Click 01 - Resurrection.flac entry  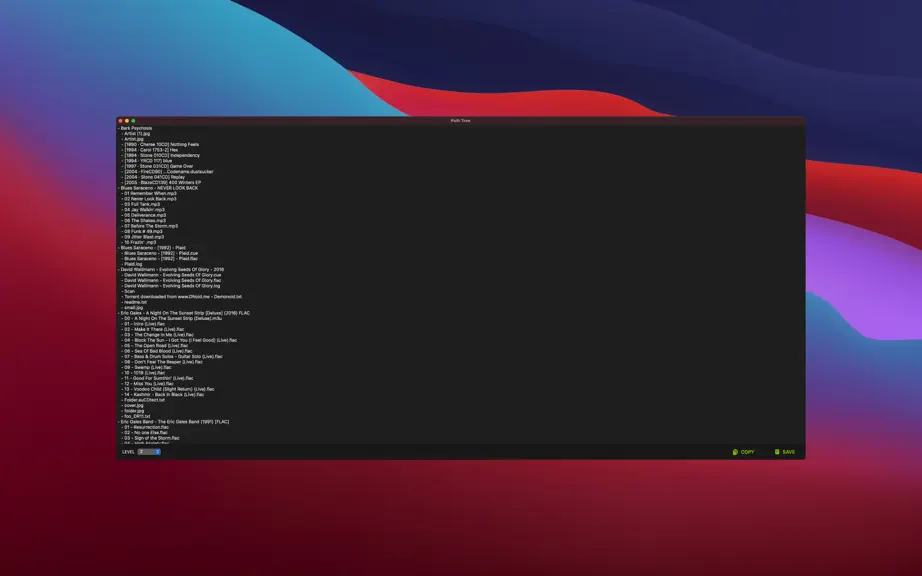coord(146,427)
